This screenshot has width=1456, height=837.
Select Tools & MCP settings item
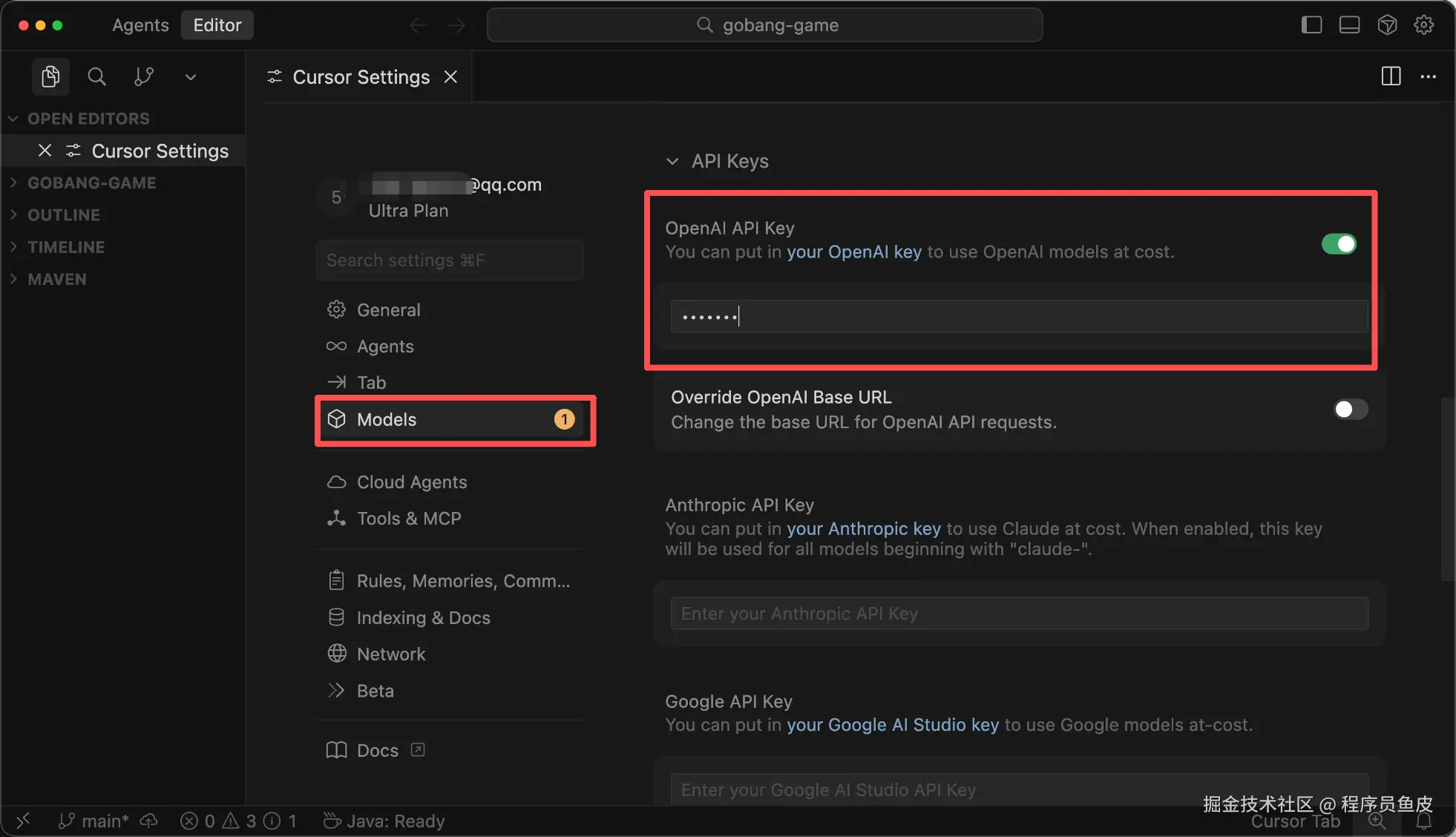pyautogui.click(x=408, y=519)
